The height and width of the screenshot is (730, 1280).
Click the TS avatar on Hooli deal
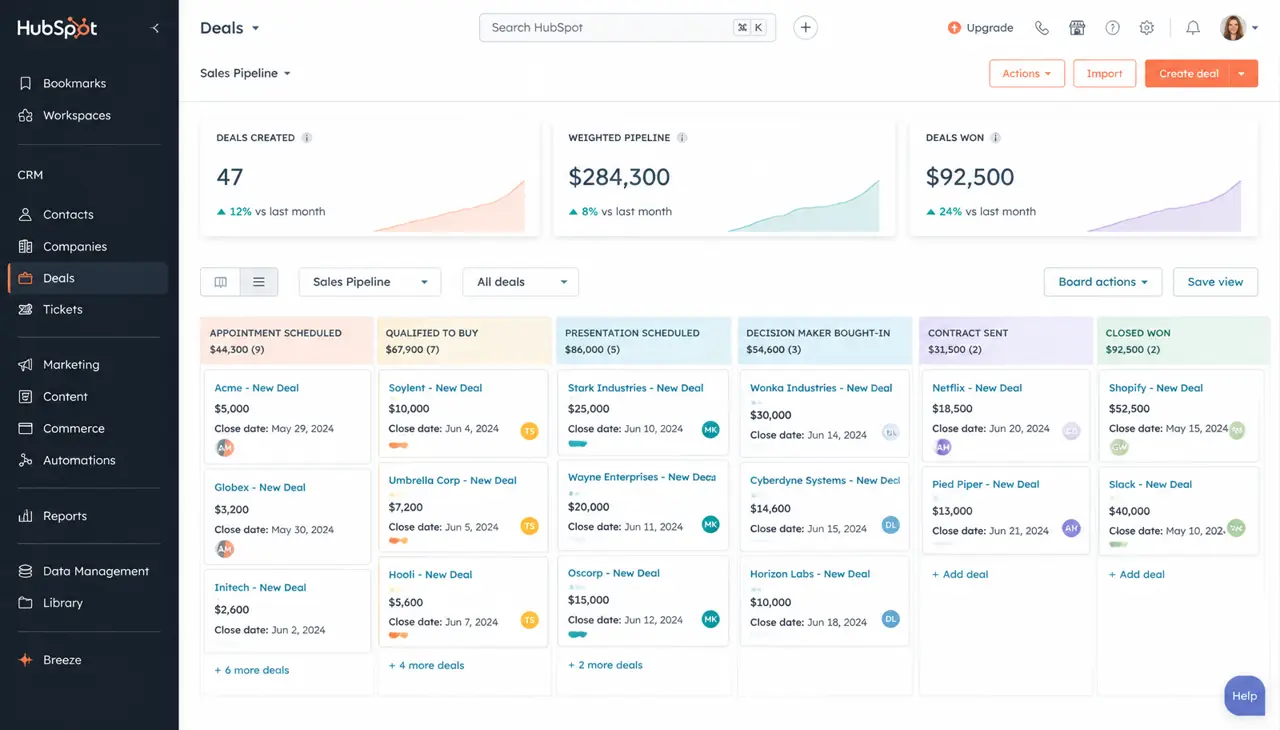click(530, 620)
